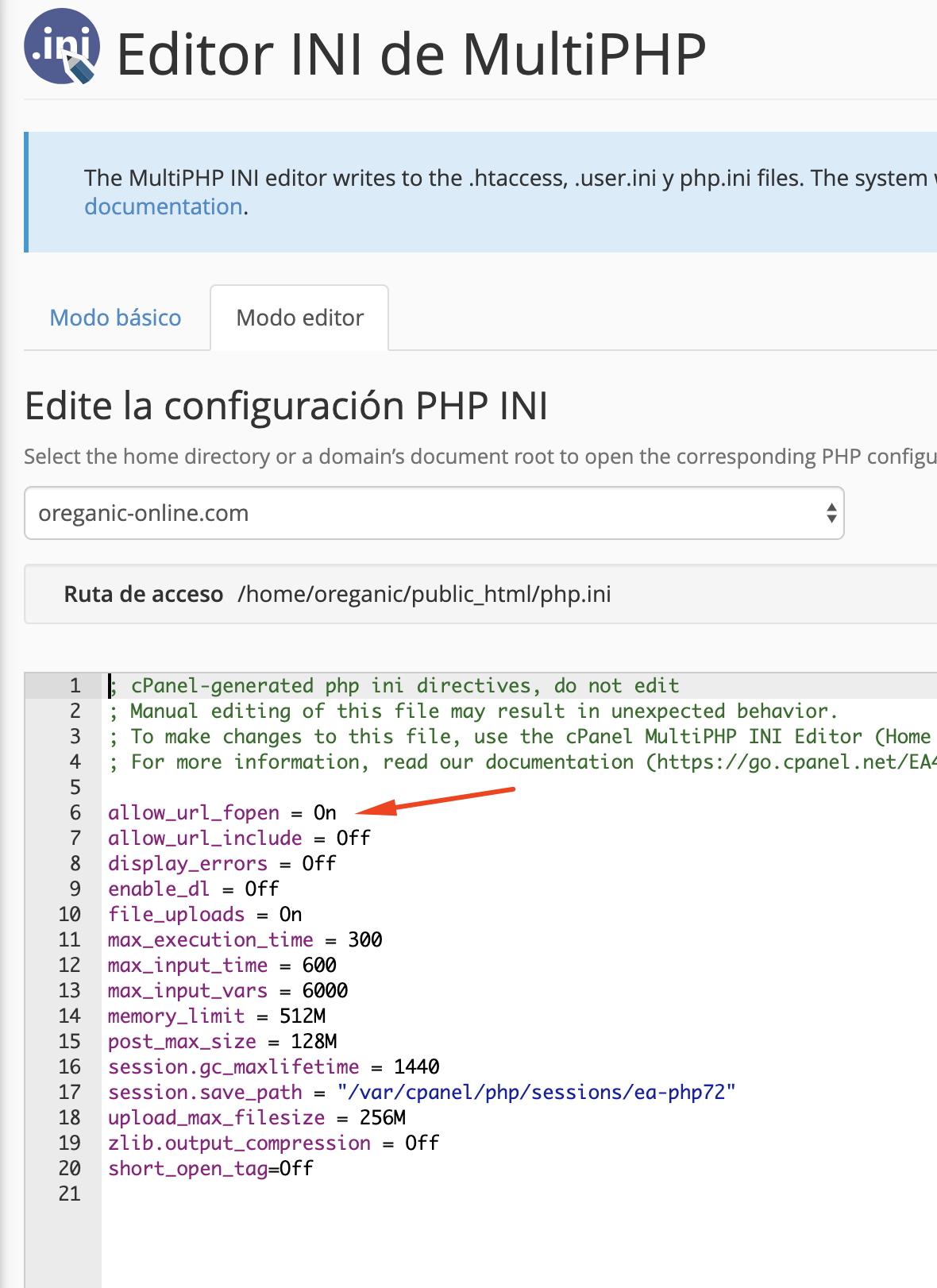
Task: Click the enable_dl = Off line
Action: [194, 889]
